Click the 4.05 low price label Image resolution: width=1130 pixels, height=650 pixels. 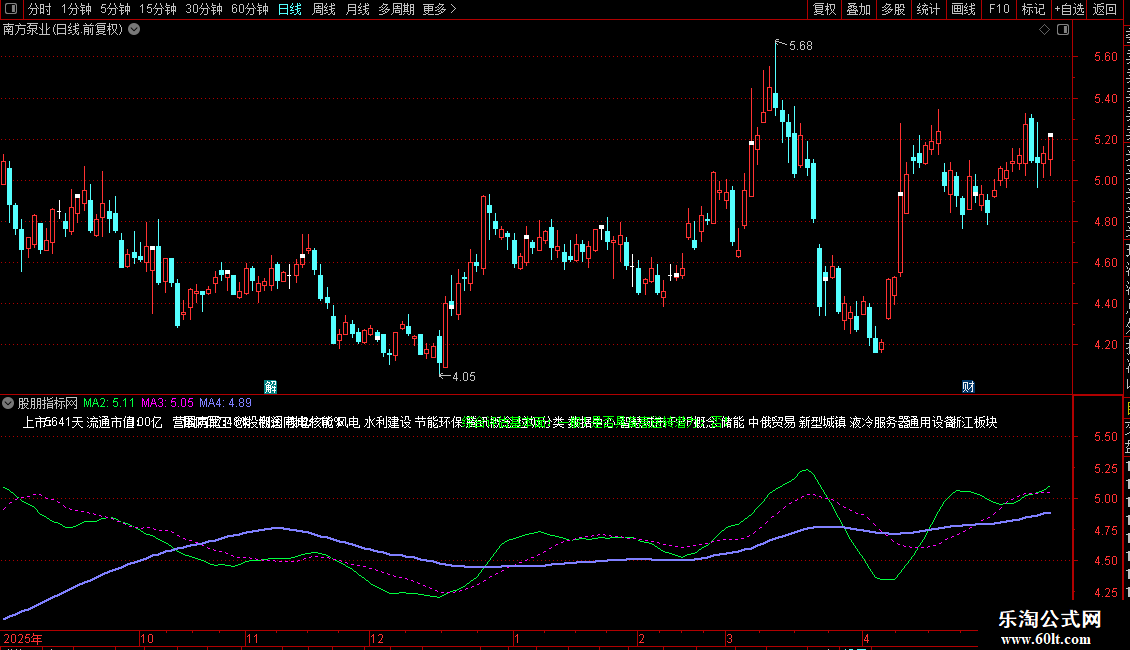[464, 377]
